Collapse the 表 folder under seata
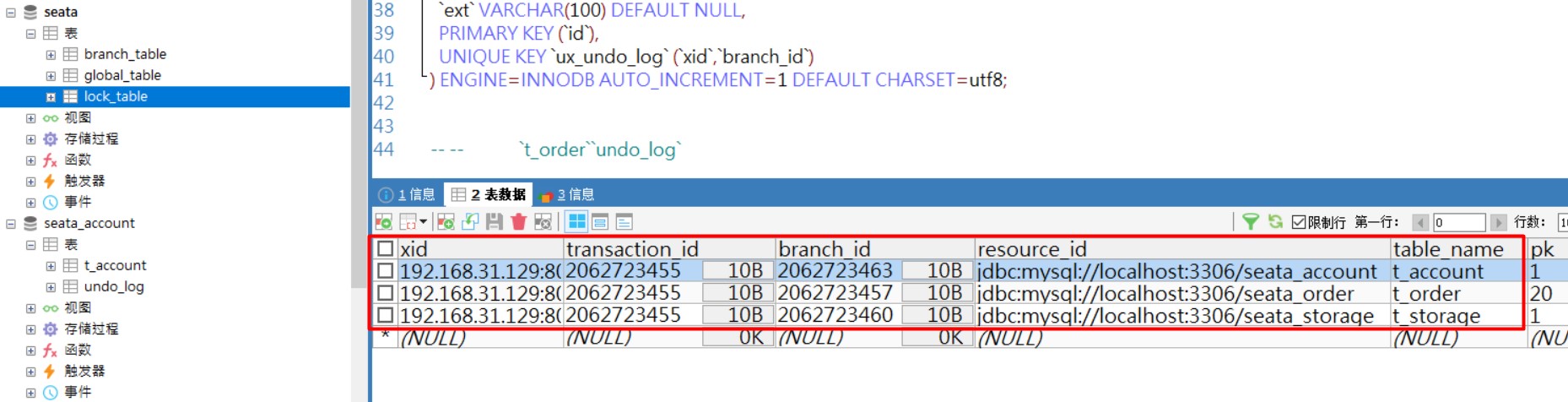The height and width of the screenshot is (402, 1568). tap(30, 34)
